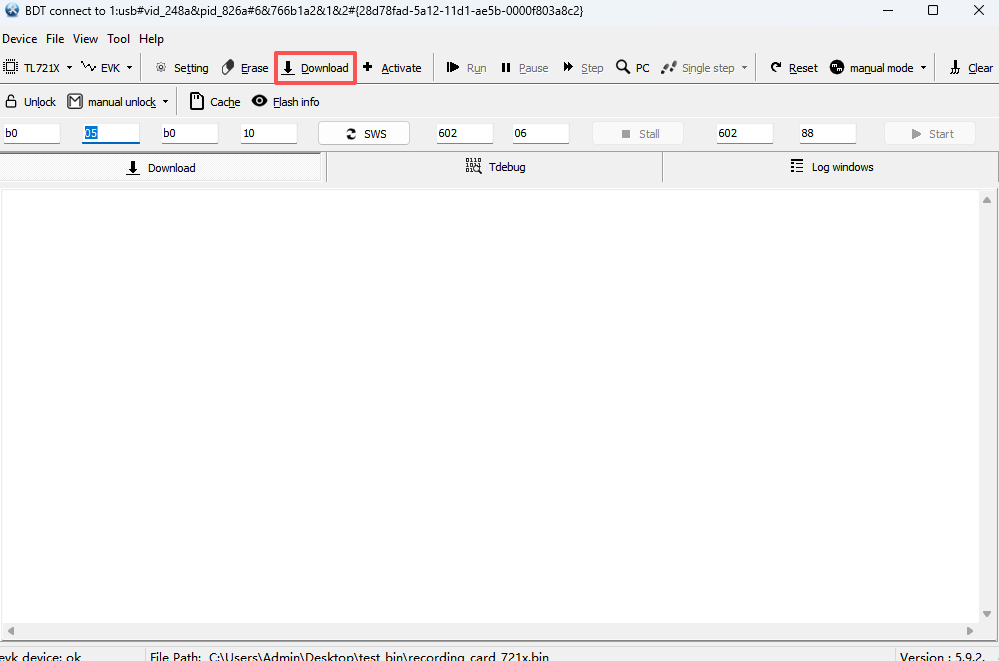The height and width of the screenshot is (661, 999).
Task: Click the "evk device: ok" status text
Action: click(41, 656)
